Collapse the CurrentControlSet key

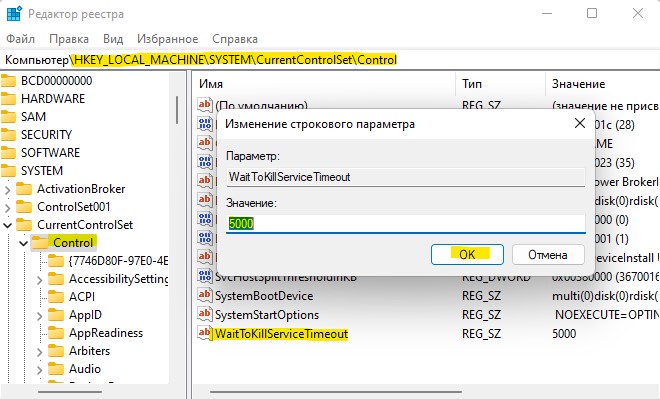[x=7, y=225]
